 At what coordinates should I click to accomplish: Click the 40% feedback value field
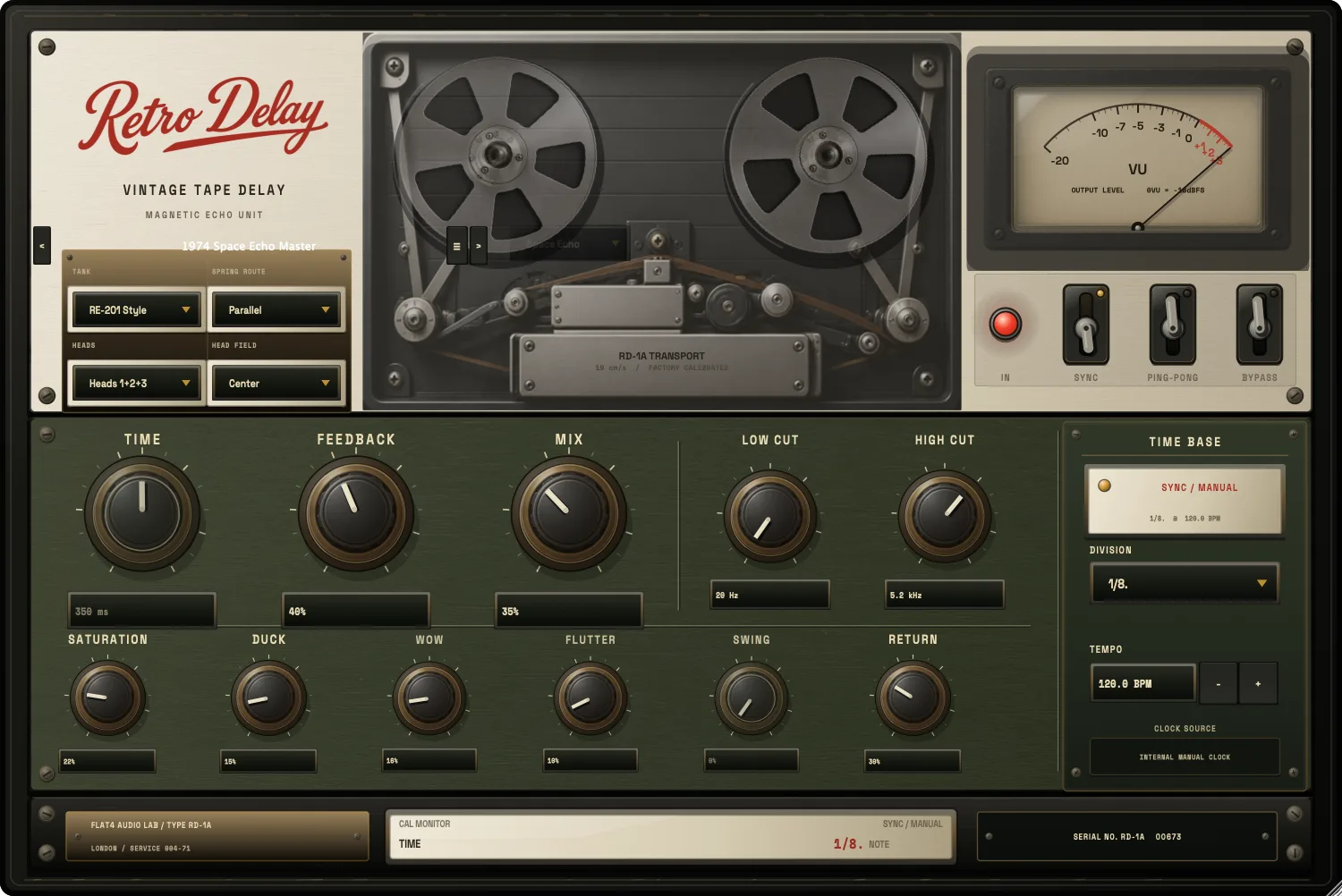coord(356,611)
